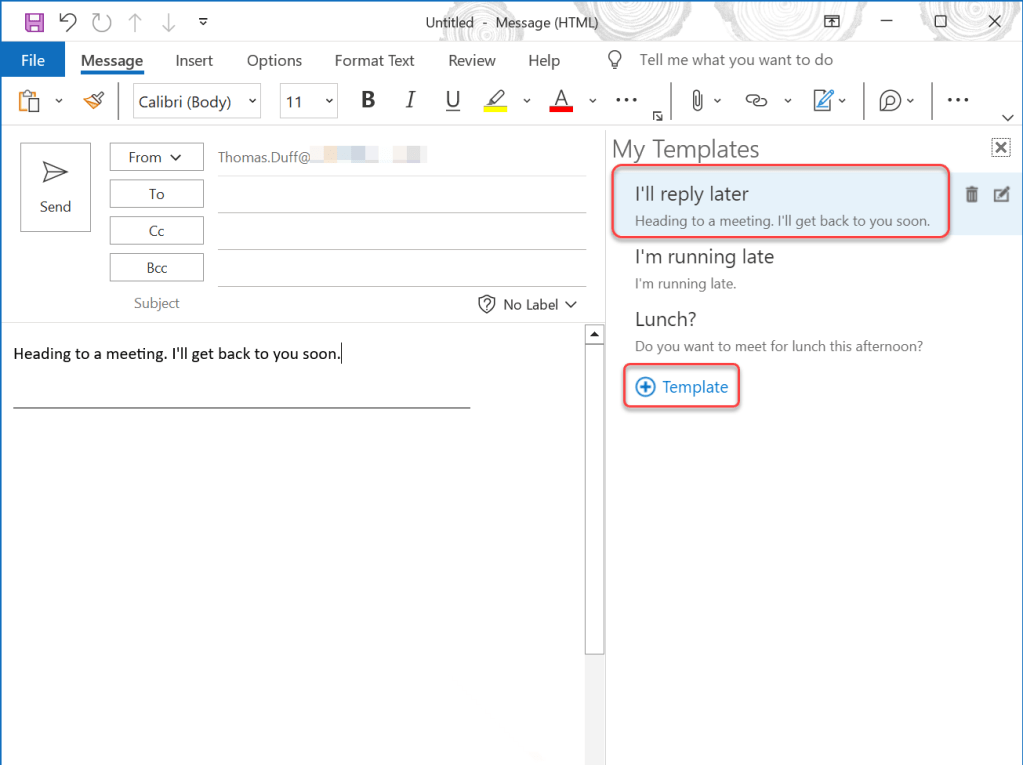Image resolution: width=1023 pixels, height=765 pixels.
Task: Click the Send button
Action: point(55,187)
